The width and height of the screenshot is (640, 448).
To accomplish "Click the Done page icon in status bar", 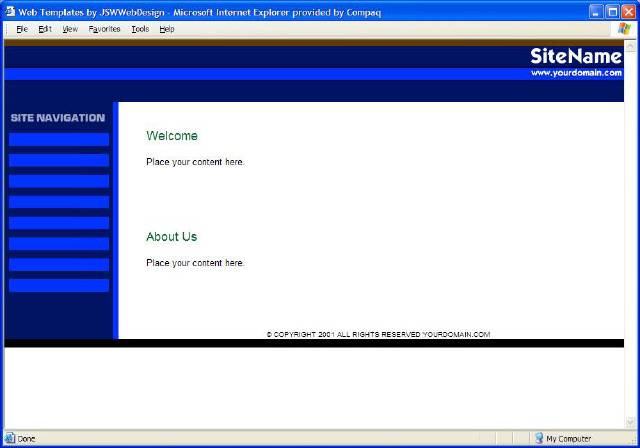I will coord(10,438).
